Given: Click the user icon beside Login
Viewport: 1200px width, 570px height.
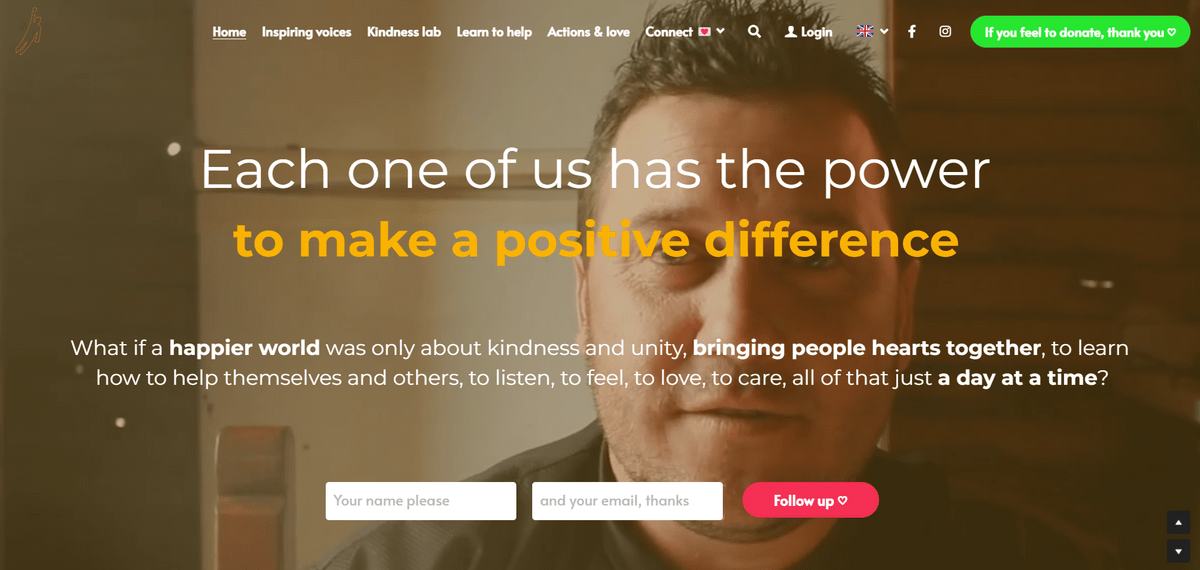Looking at the screenshot, I should click(x=791, y=32).
